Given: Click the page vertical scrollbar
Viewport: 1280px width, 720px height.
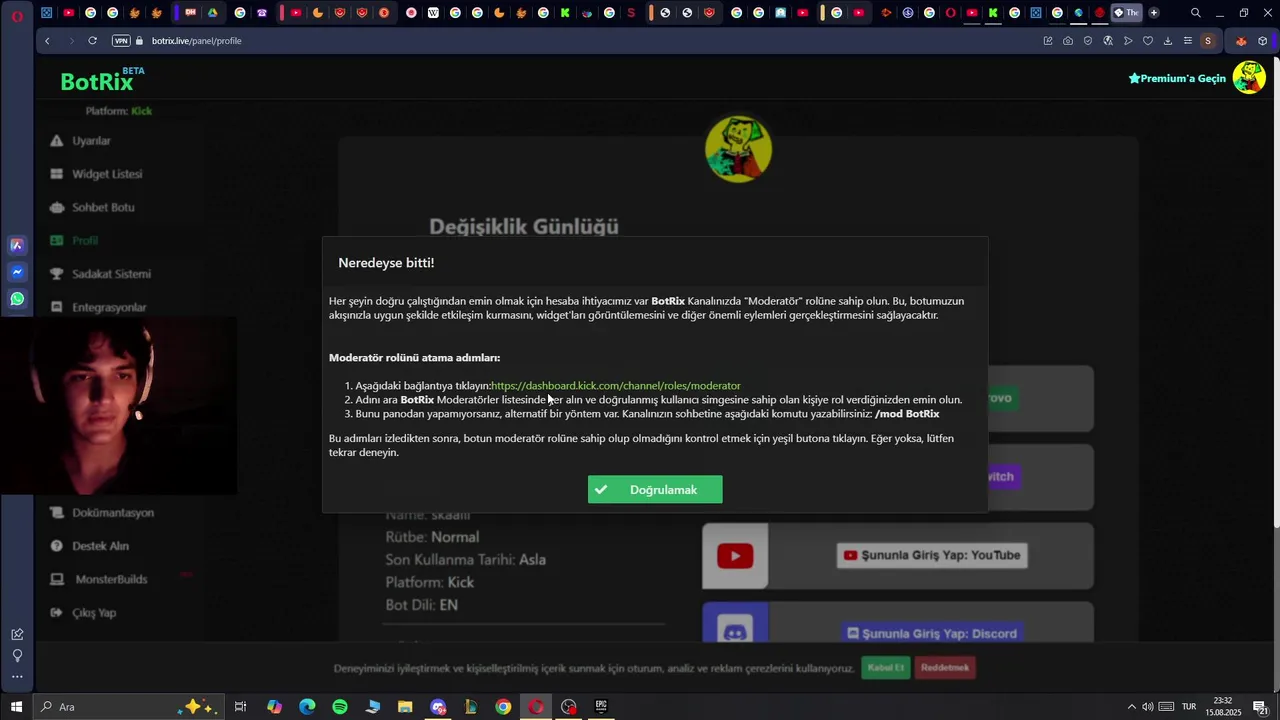Looking at the screenshot, I should [1275, 290].
